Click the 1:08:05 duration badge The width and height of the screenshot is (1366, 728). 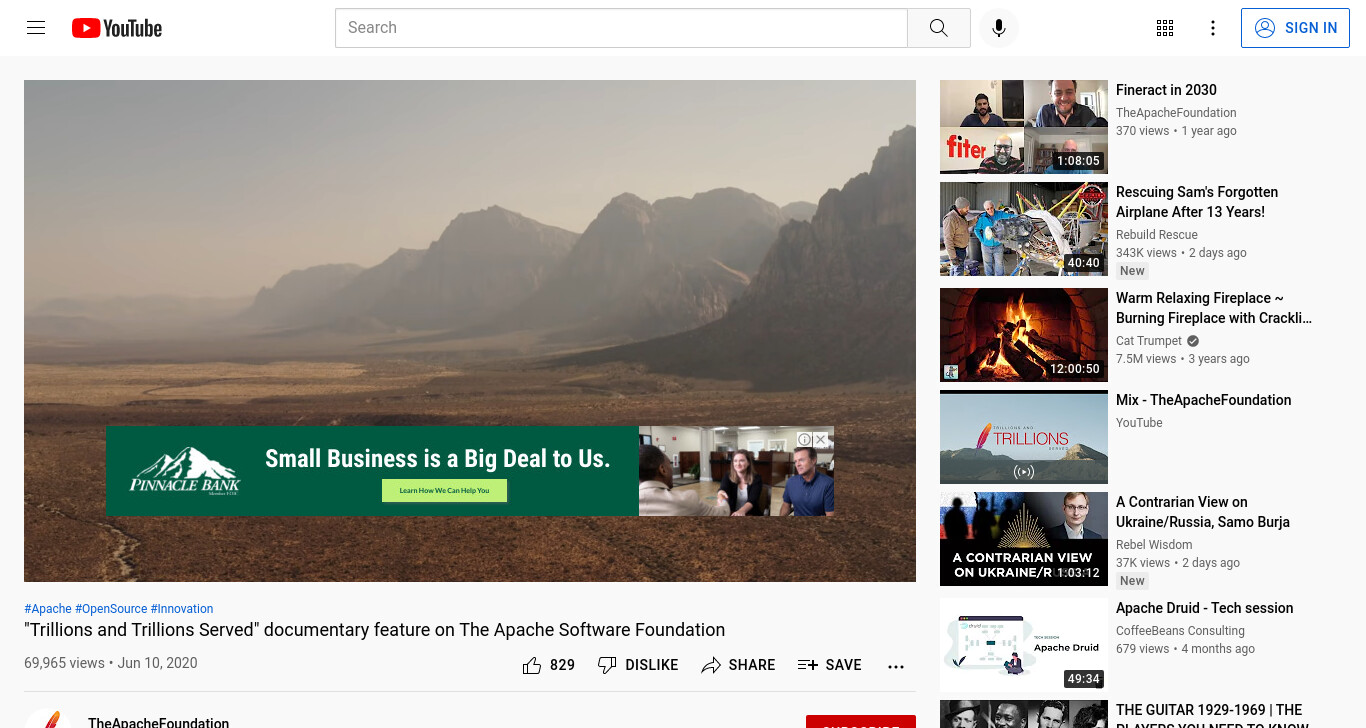(x=1078, y=161)
